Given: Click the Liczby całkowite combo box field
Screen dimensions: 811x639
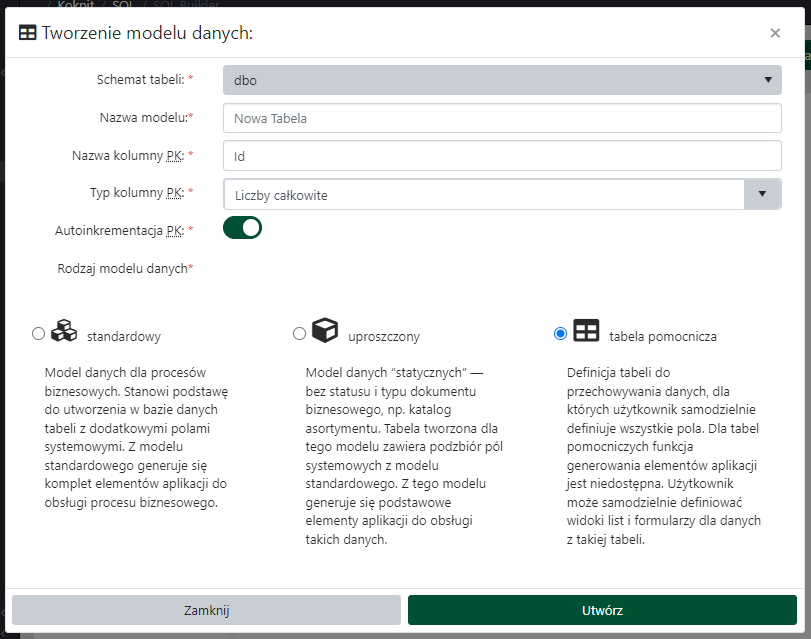Looking at the screenshot, I should pos(483,195).
